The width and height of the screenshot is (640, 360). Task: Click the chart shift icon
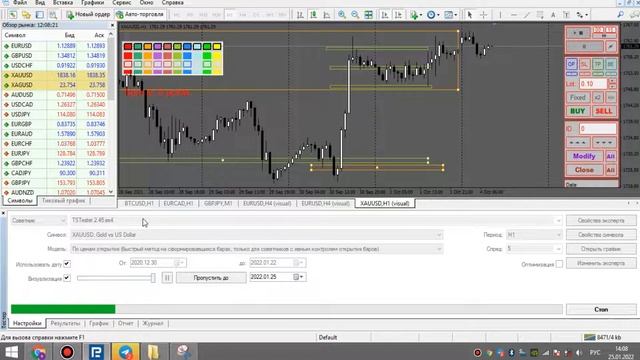[x=398, y=15]
